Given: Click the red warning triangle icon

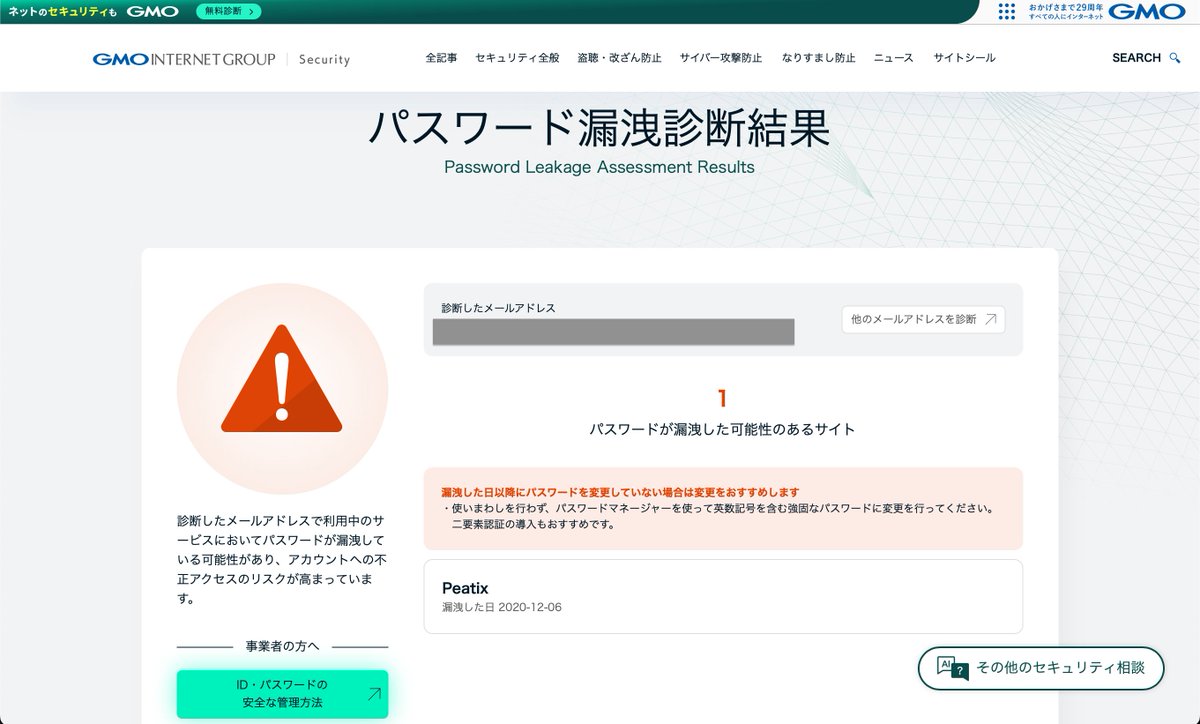Looking at the screenshot, I should [282, 378].
